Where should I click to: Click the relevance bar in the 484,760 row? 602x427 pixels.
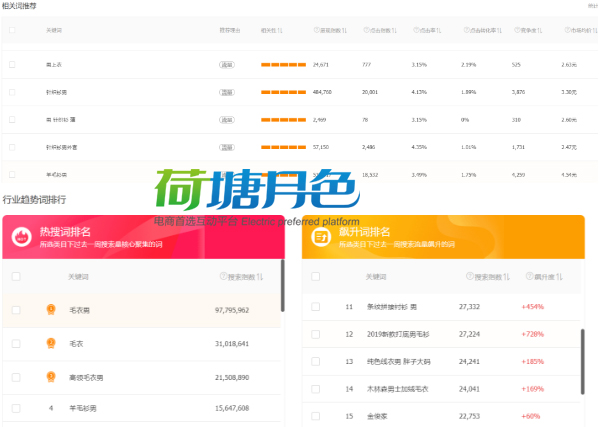[x=283, y=92]
